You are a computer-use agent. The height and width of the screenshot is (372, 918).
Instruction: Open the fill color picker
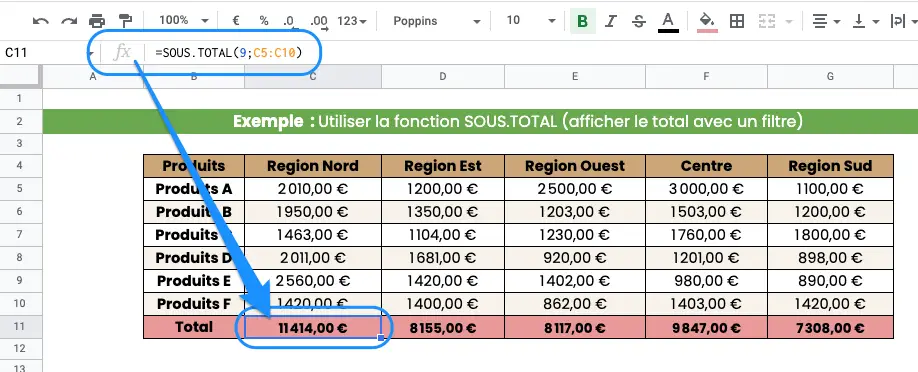pyautogui.click(x=707, y=22)
